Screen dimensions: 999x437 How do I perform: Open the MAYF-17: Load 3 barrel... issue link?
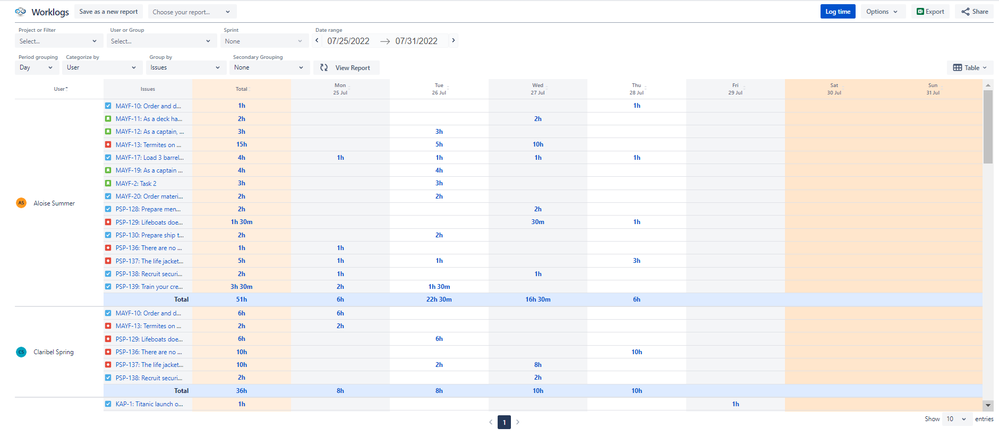click(148, 157)
